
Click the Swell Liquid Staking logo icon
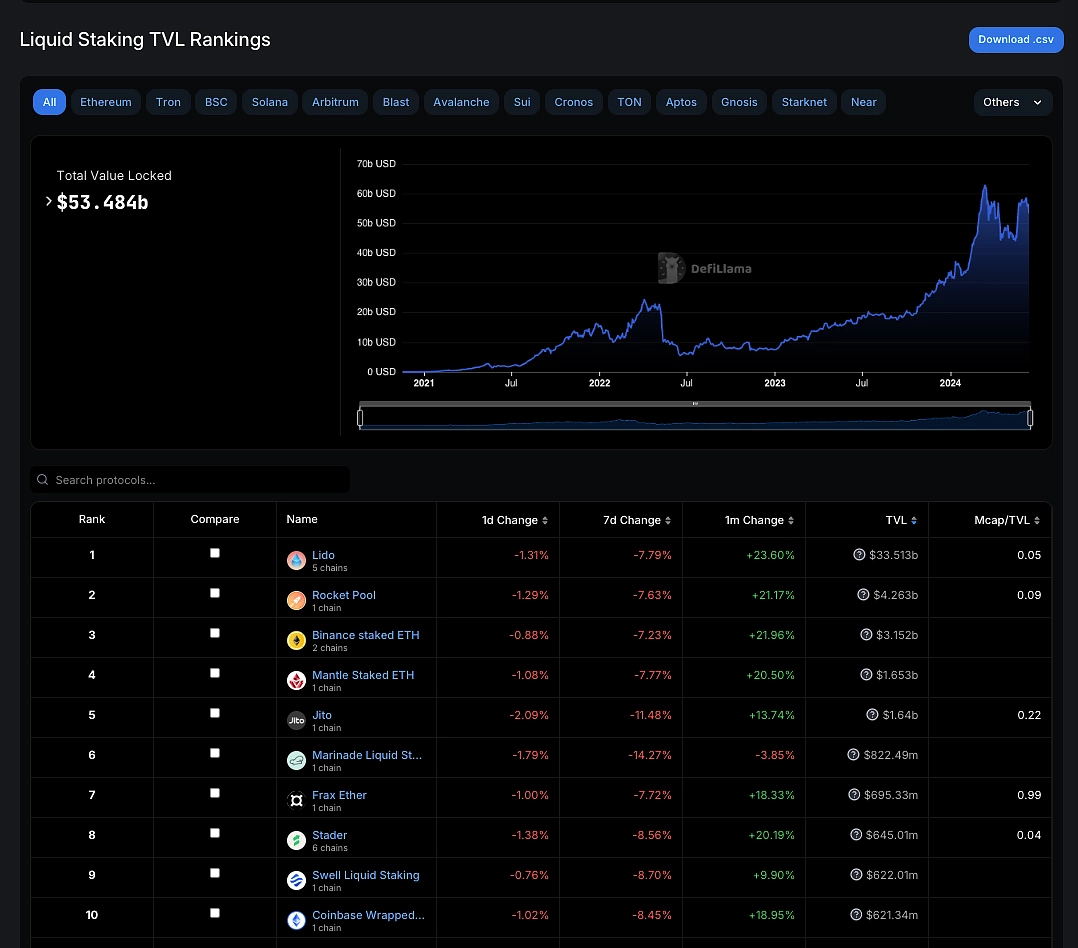pos(296,880)
